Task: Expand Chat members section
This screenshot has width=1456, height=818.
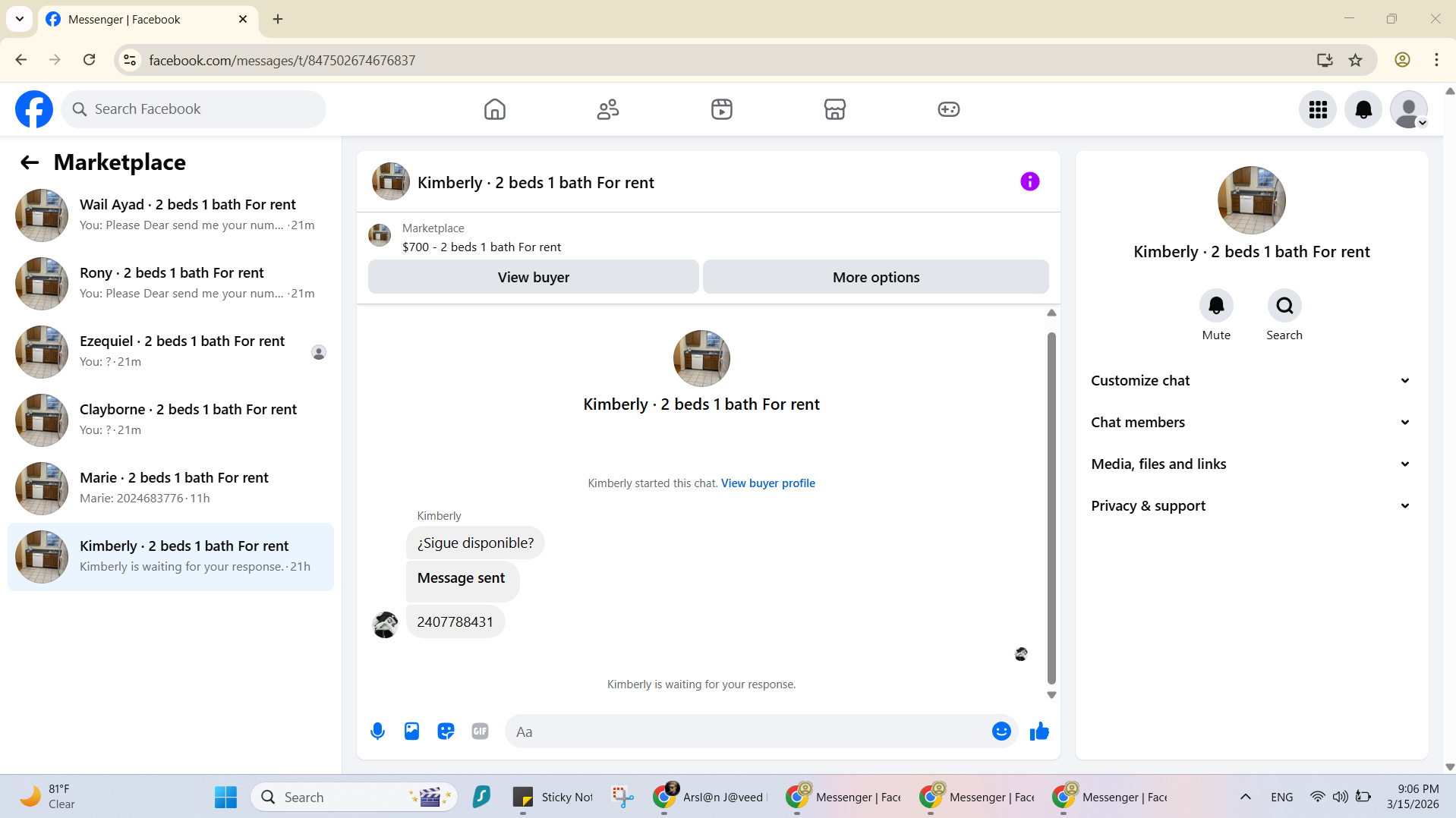Action: (1251, 423)
